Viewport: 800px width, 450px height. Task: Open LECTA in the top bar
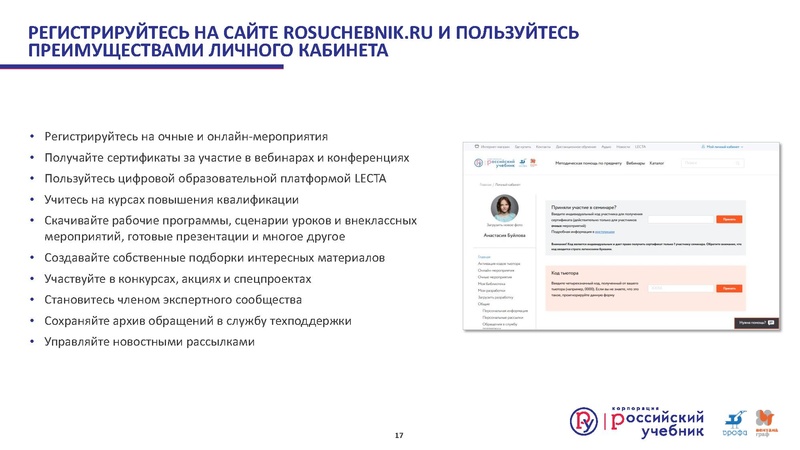640,146
